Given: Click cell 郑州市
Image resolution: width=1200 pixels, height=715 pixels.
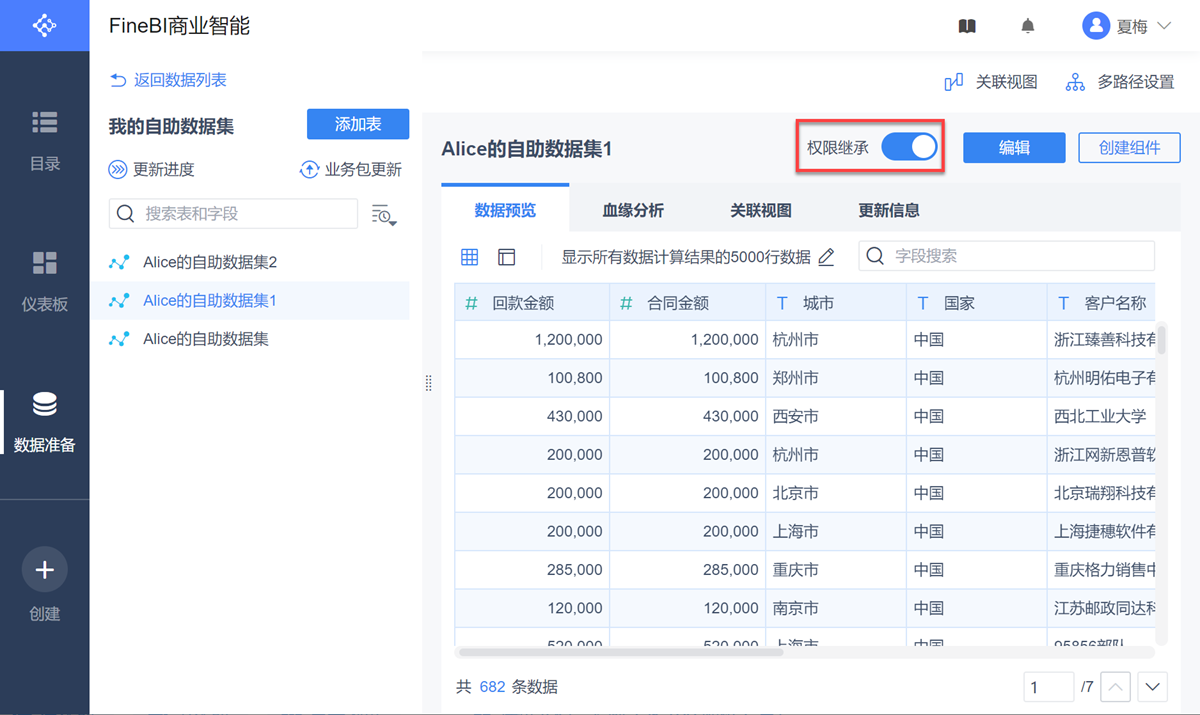Looking at the screenshot, I should coord(836,378).
